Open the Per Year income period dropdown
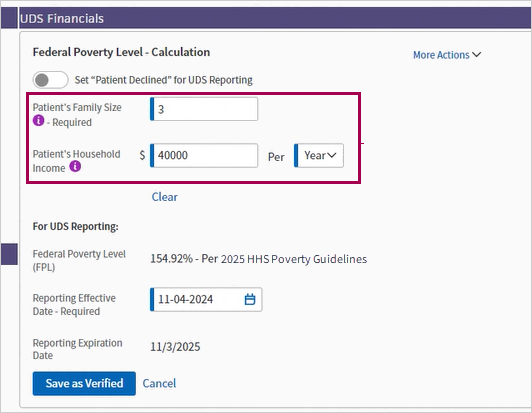 tap(319, 155)
